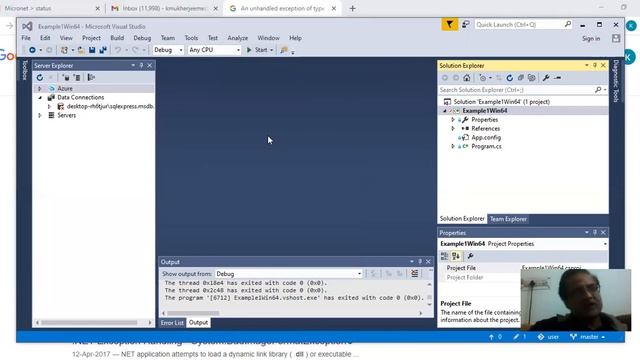Open the Start button dropdown arrow
Screen dimensions: 640x360
[x=271, y=50]
